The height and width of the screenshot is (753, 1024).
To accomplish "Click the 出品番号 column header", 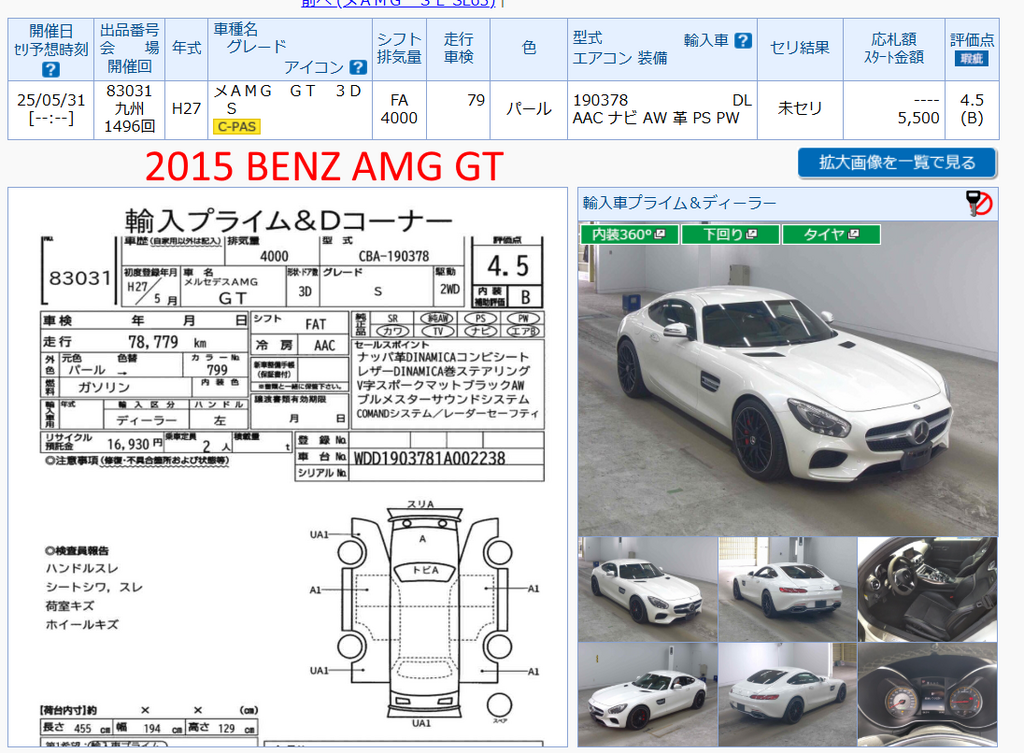I will pos(129,48).
